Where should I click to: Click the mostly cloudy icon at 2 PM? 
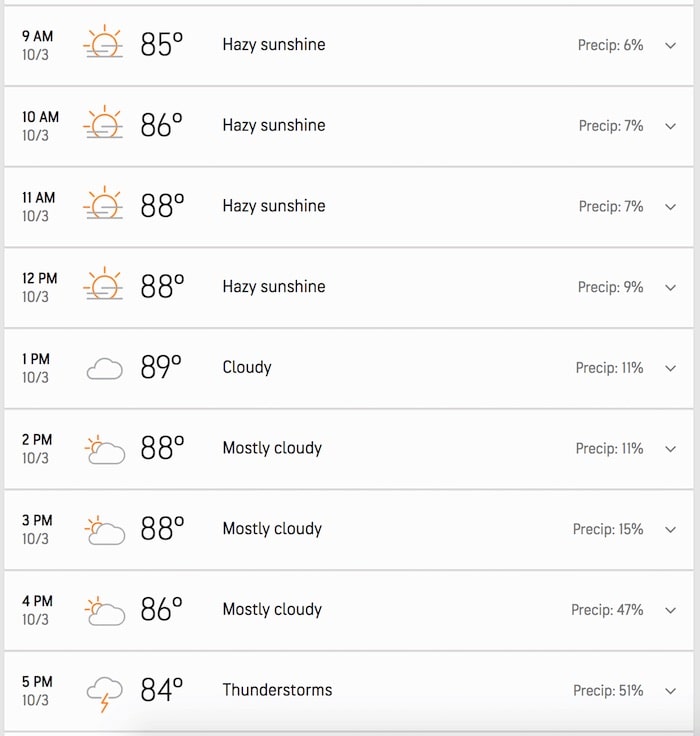click(x=105, y=449)
